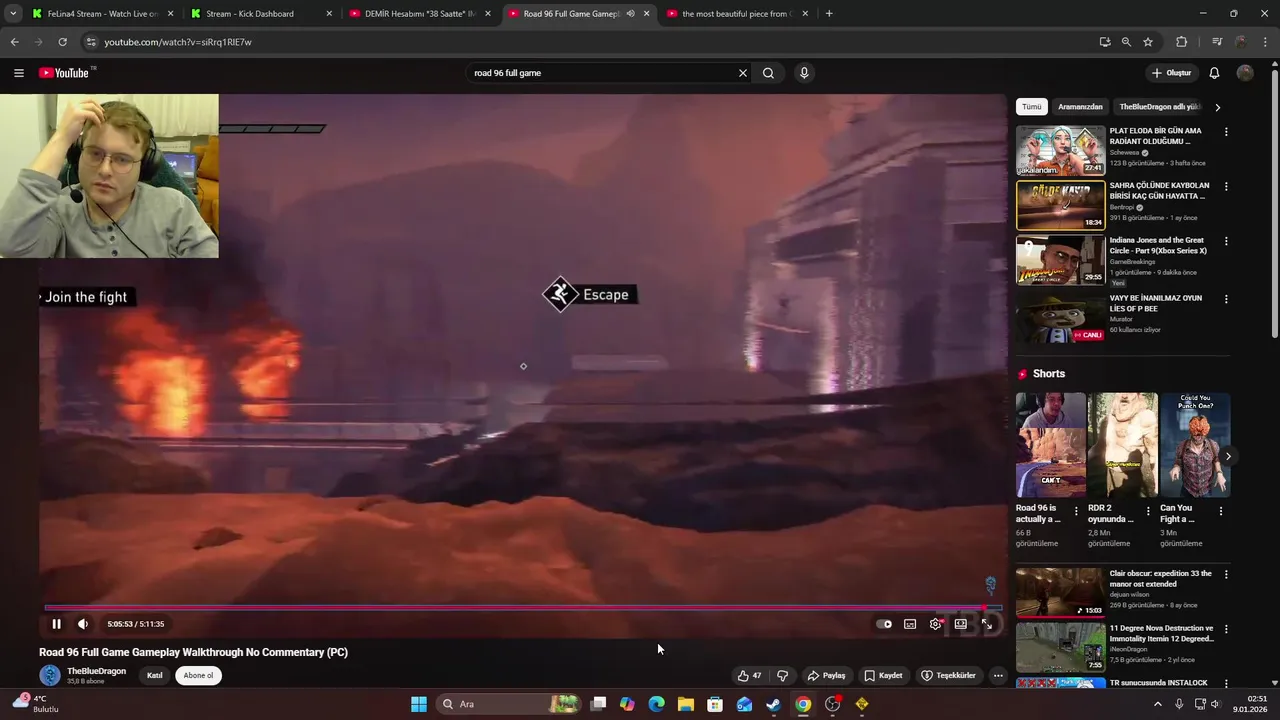Open player settings gear
1280x720 pixels.
pyautogui.click(x=935, y=624)
